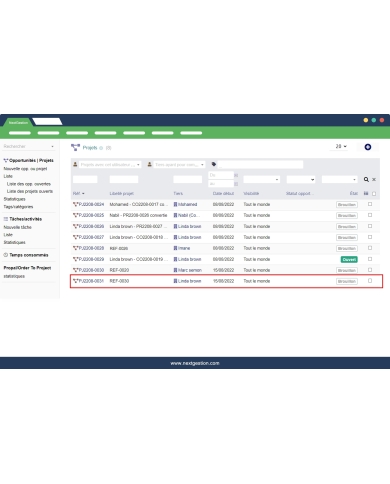Image resolution: width=390 pixels, height=484 pixels.
Task: Click project icon in row PJ2208-0029
Action: (75, 259)
